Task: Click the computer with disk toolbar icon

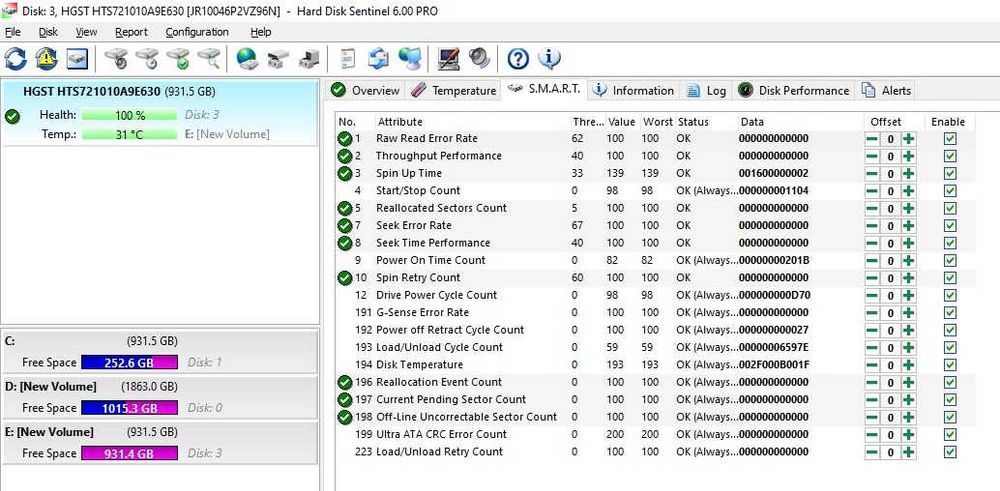Action: pyautogui.click(x=309, y=59)
